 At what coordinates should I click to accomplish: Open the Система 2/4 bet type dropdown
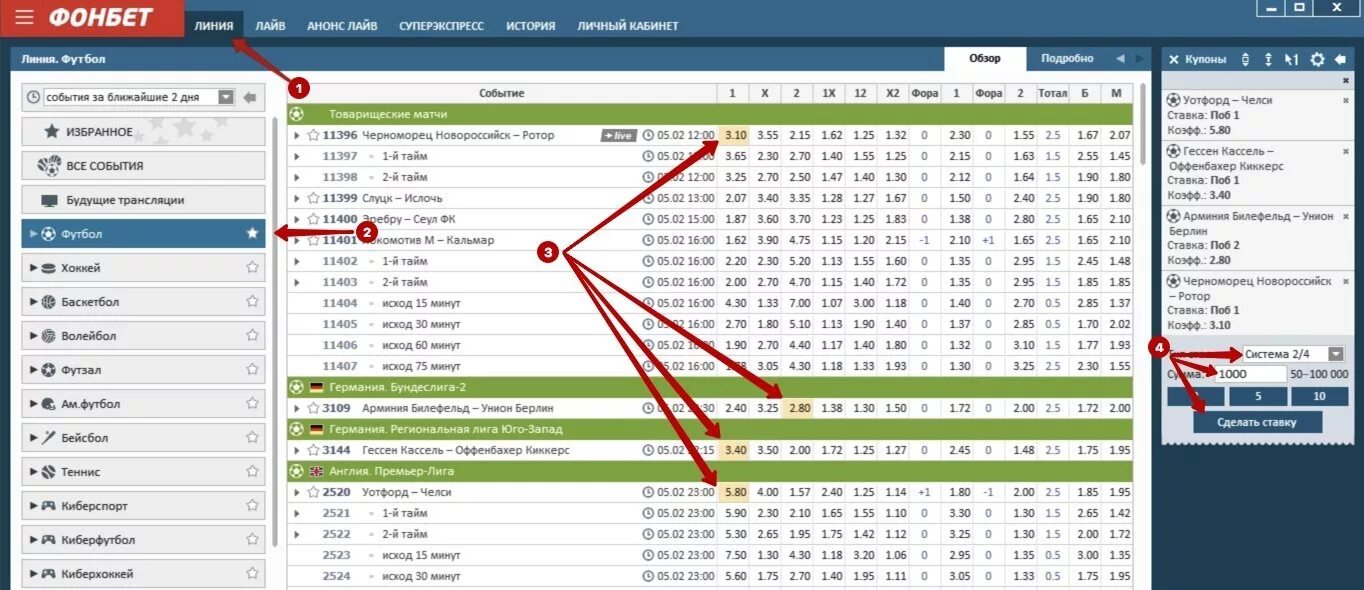[1334, 354]
